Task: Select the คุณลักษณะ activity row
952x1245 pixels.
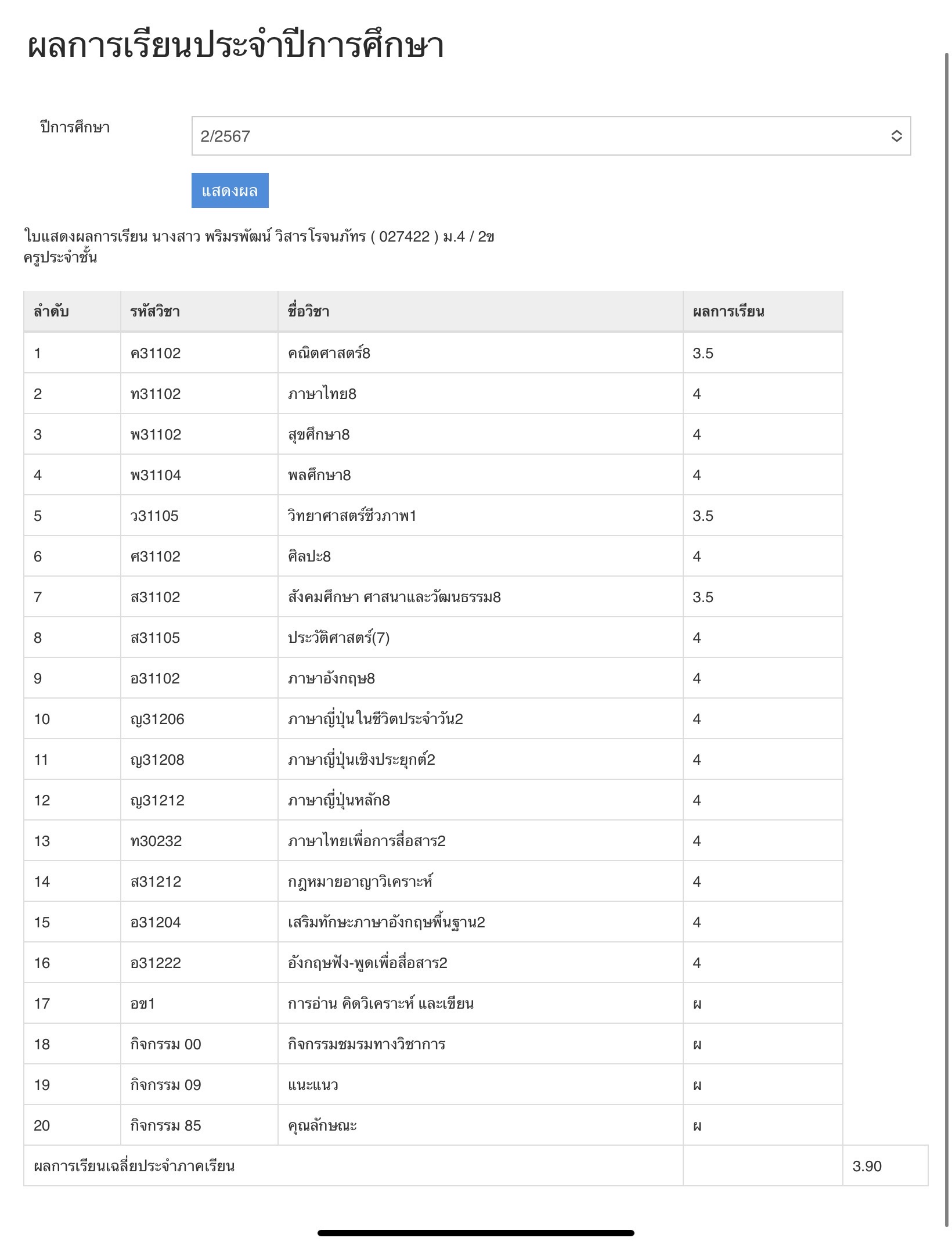Action: pos(433,1125)
